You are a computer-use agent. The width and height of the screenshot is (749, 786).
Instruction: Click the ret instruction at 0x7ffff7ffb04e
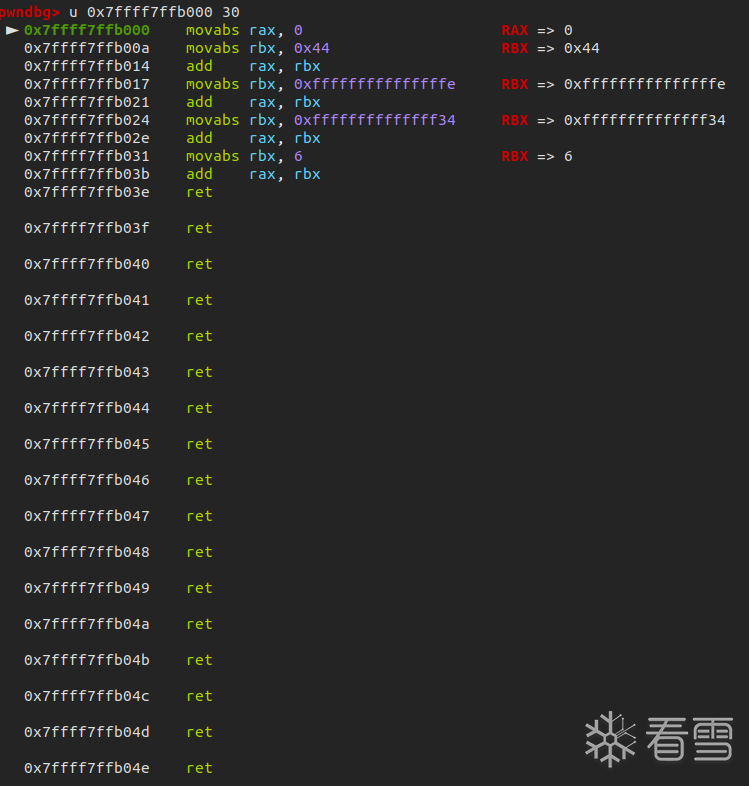click(199, 768)
